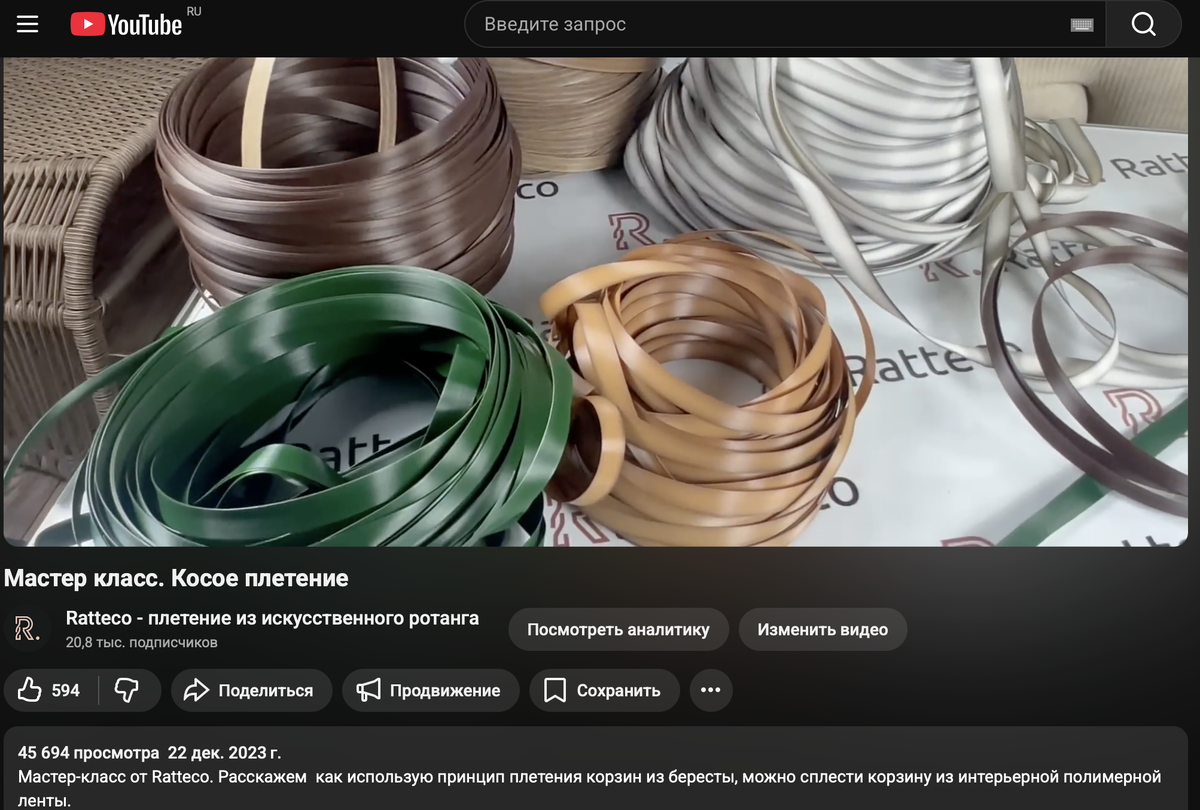1200x810 pixels.
Task: Open the on-screen keyboard icon
Action: [x=1081, y=25]
